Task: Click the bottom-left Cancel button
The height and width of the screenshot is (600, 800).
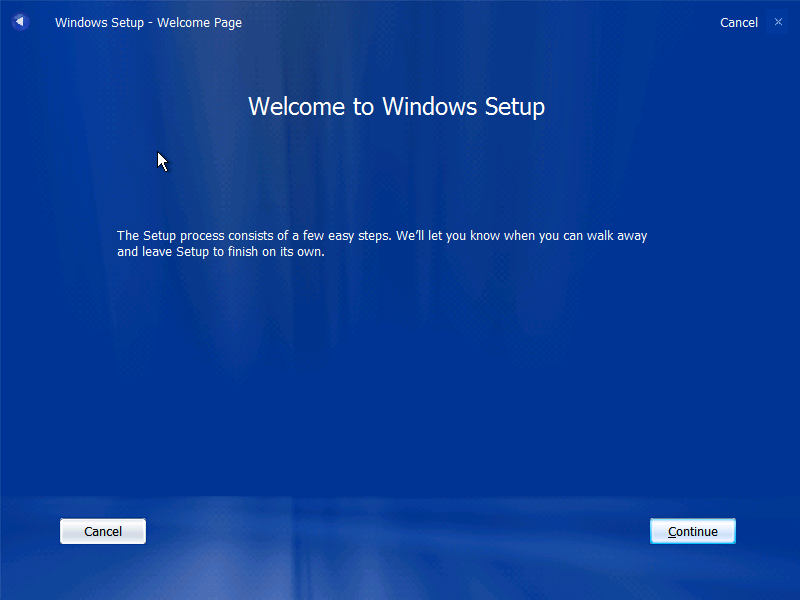Action: click(x=103, y=531)
